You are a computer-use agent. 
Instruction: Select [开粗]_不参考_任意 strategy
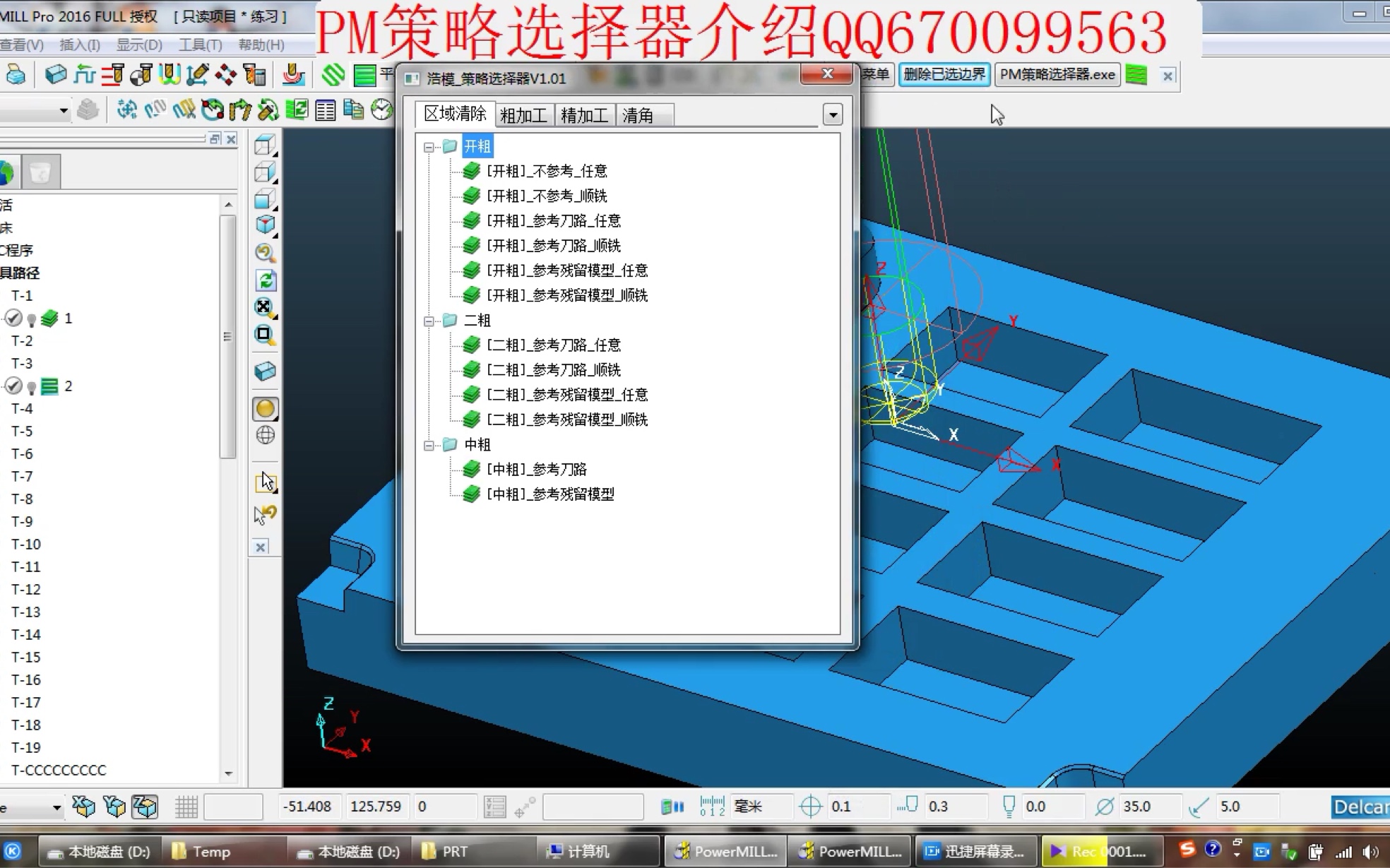547,171
